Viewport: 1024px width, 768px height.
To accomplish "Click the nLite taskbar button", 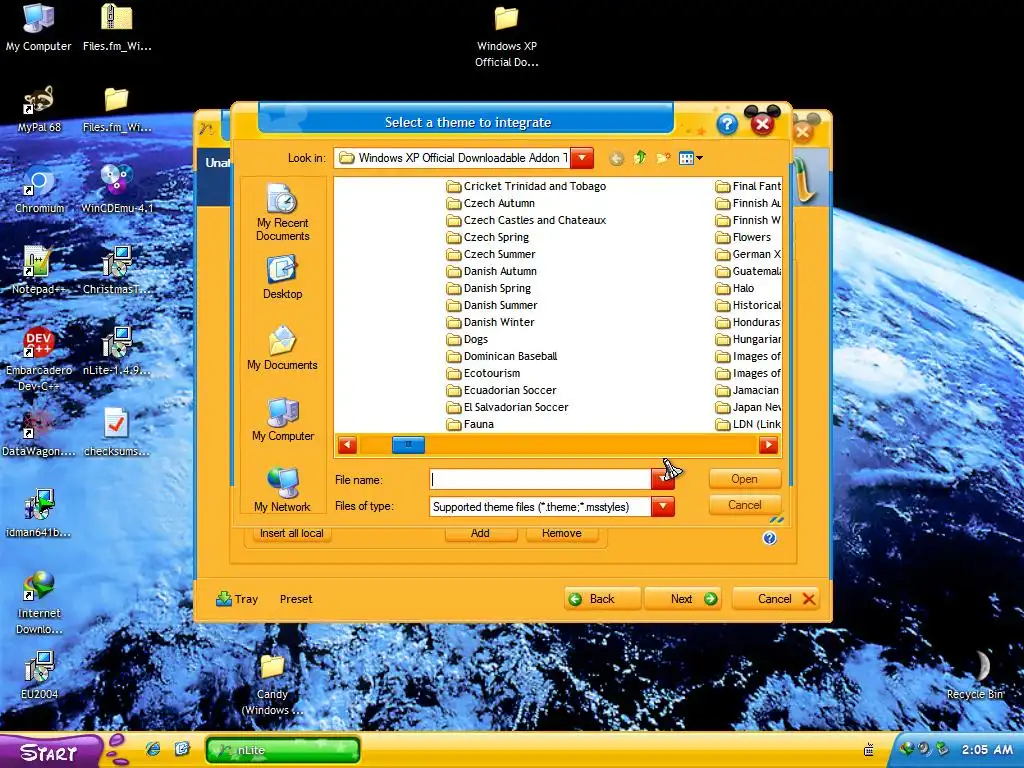I will (x=283, y=750).
